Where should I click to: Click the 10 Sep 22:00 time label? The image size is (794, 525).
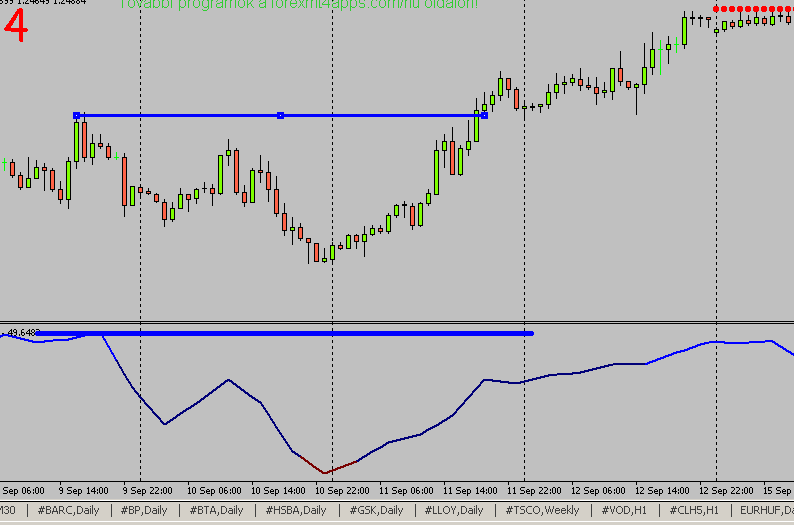click(342, 491)
